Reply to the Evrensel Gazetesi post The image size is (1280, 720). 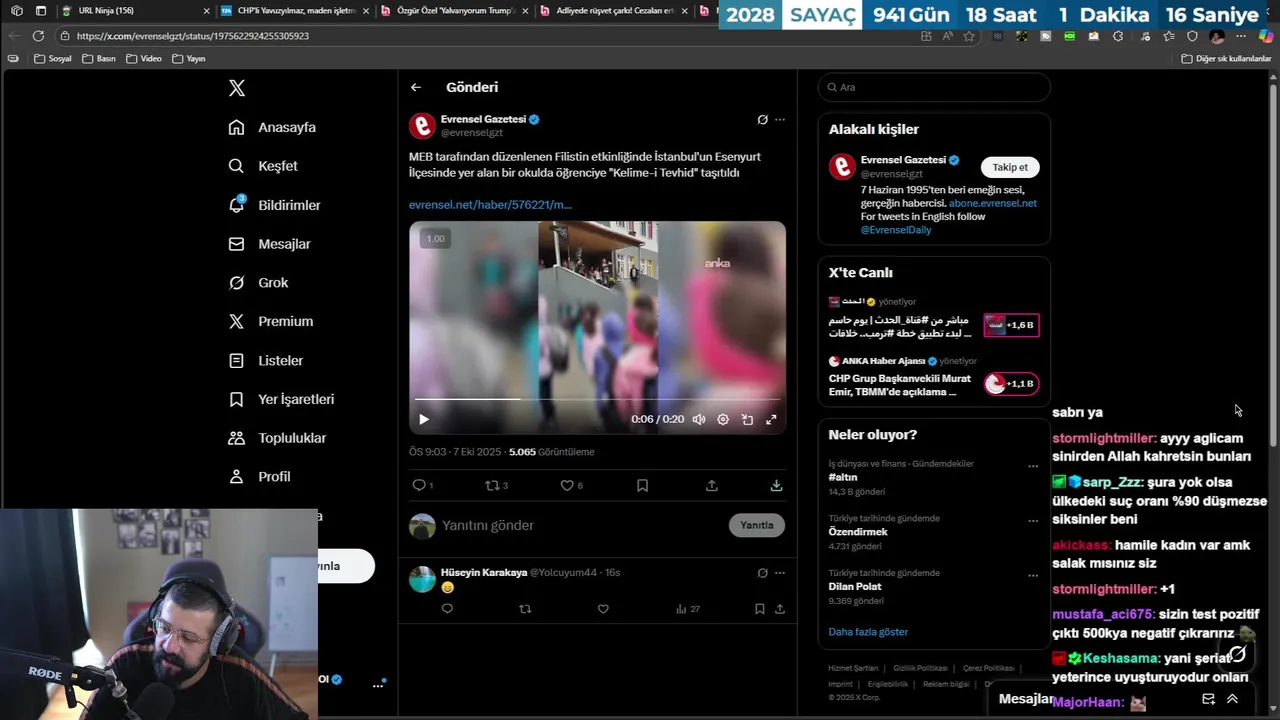tap(422, 485)
